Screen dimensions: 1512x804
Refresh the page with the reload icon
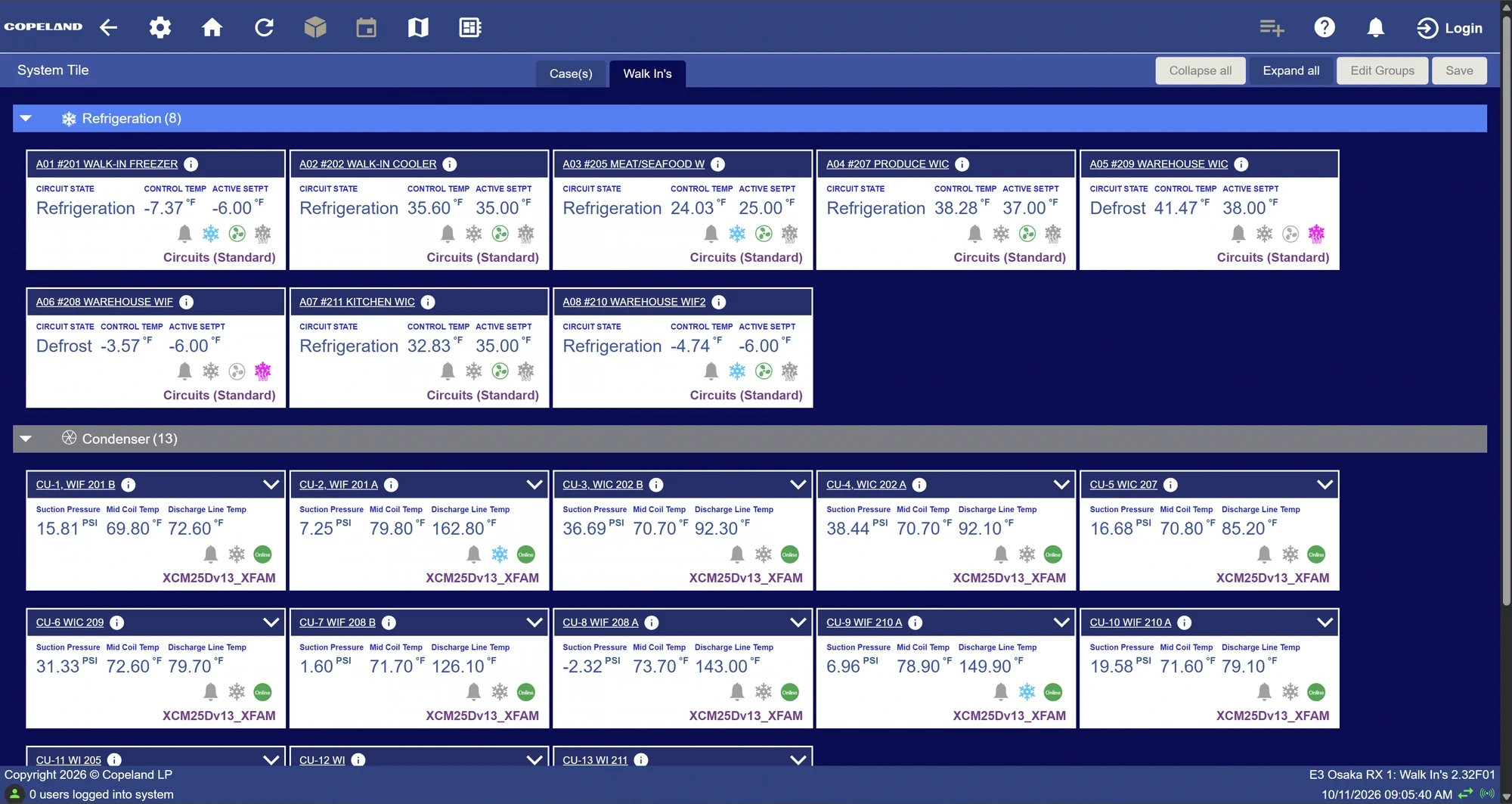tap(264, 28)
